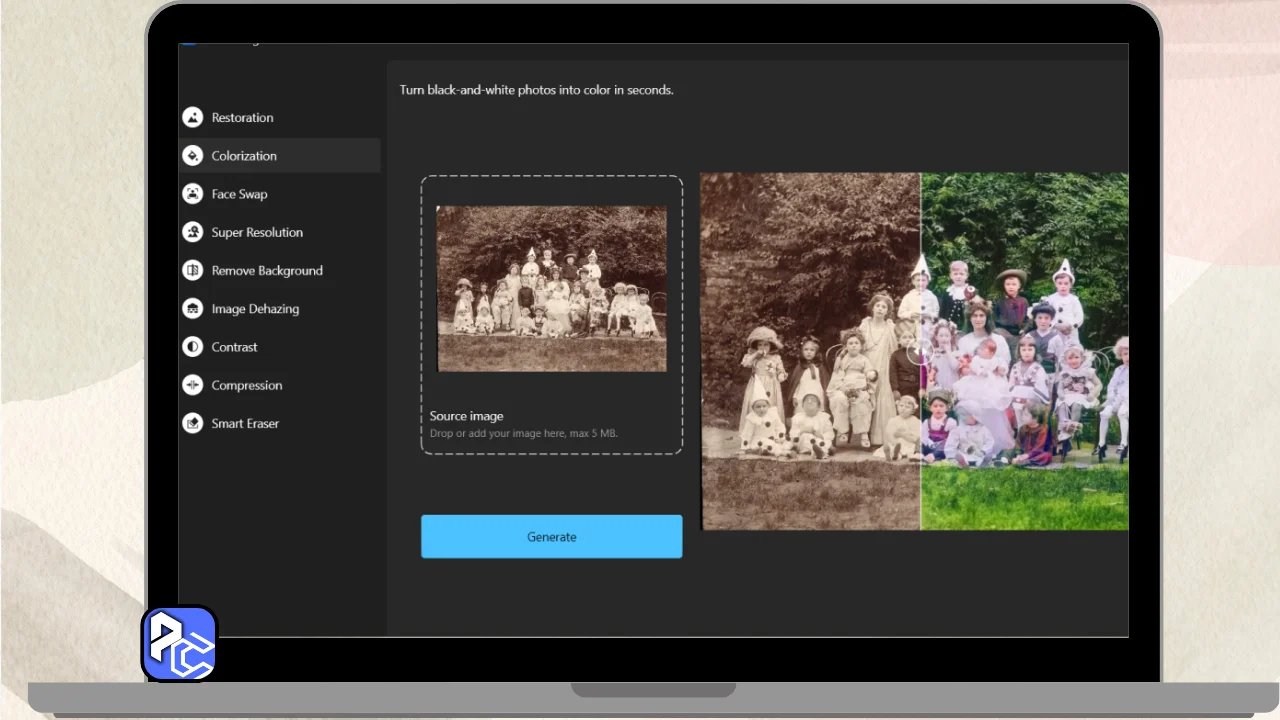Viewport: 1280px width, 720px height.
Task: Click the 'Source image' label
Action: tap(466, 416)
